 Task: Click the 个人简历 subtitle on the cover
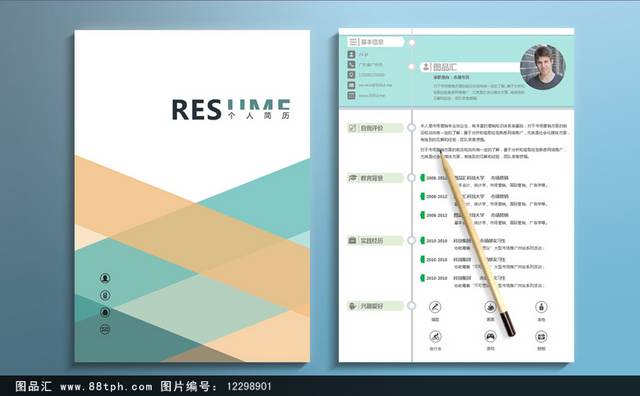[x=259, y=116]
